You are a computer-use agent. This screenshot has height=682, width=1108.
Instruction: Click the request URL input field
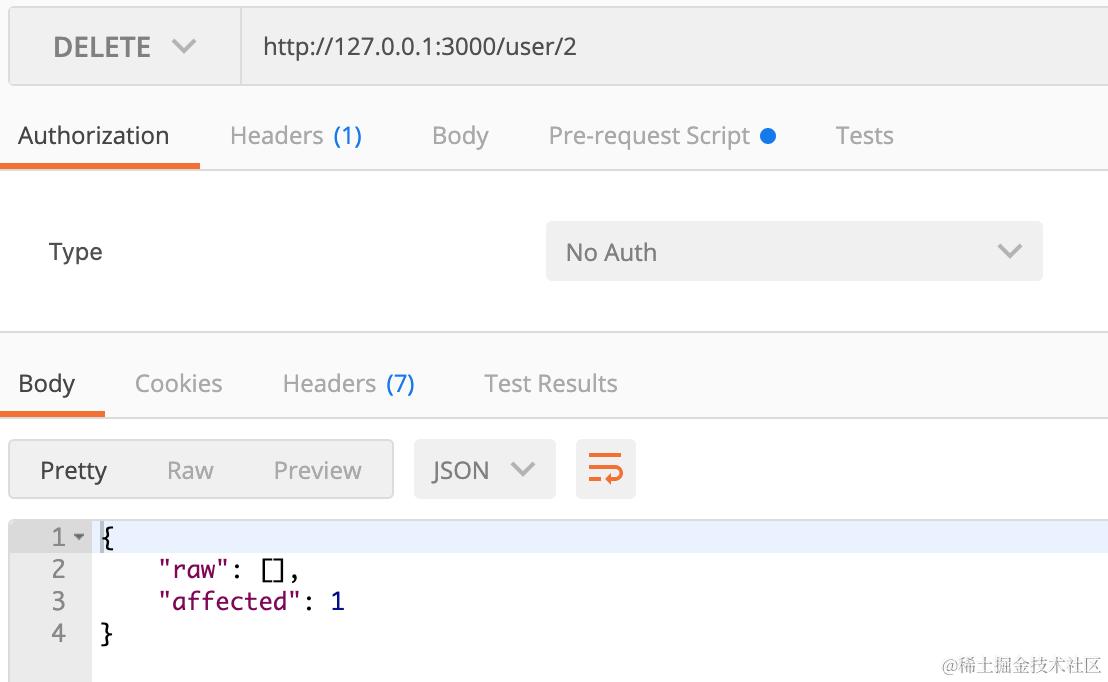click(x=670, y=47)
